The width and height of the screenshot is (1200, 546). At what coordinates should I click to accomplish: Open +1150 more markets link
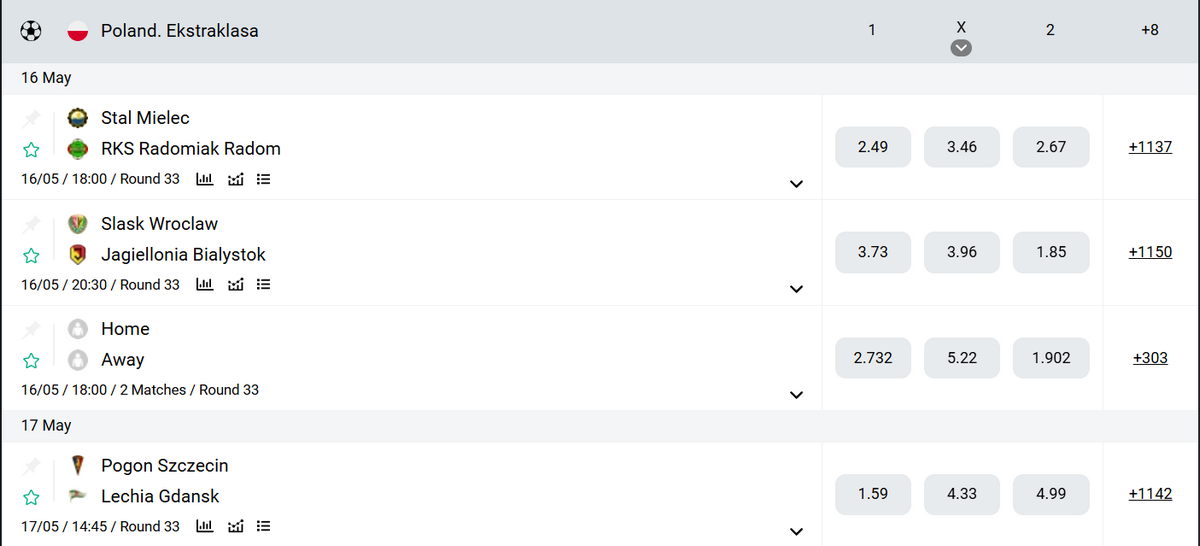point(1150,252)
